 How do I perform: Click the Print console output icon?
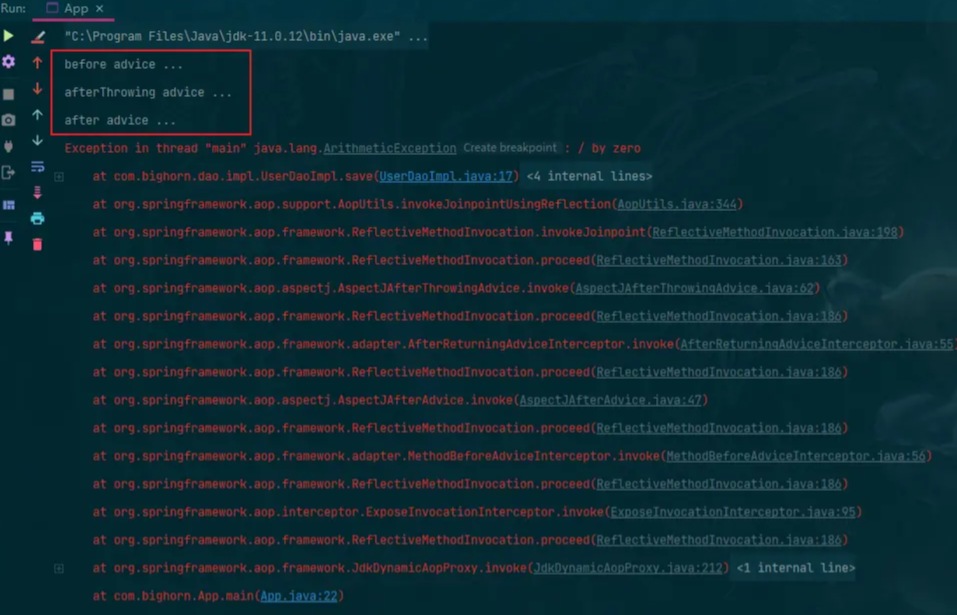coord(38,218)
